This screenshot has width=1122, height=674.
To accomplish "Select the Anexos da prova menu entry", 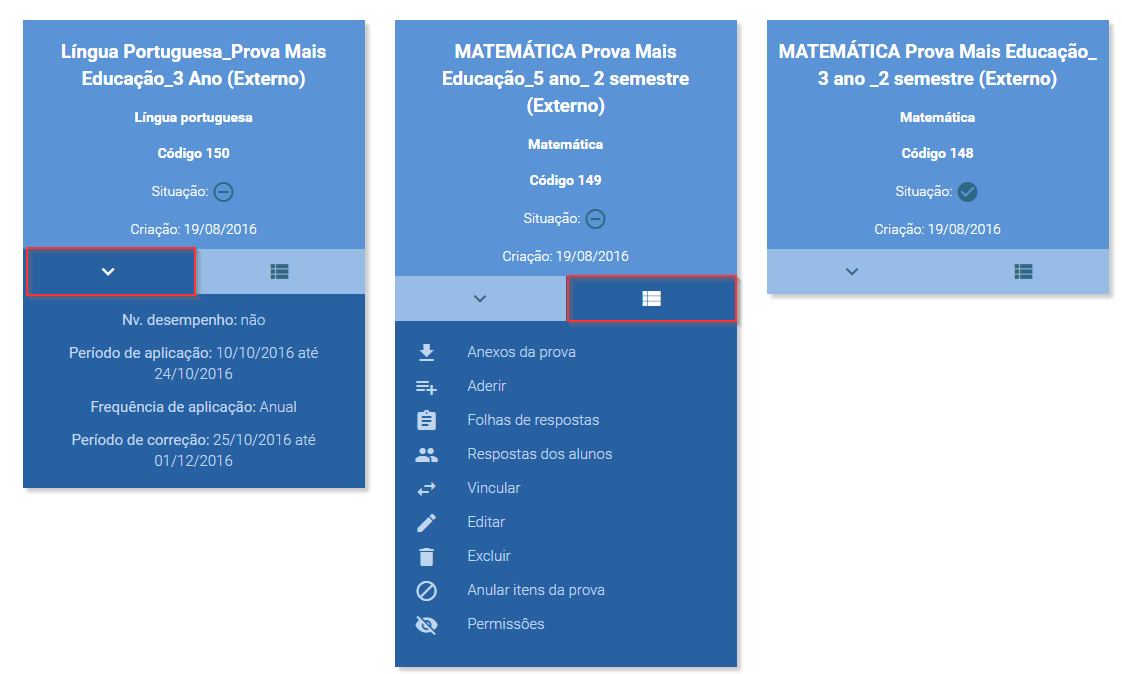I will (522, 352).
